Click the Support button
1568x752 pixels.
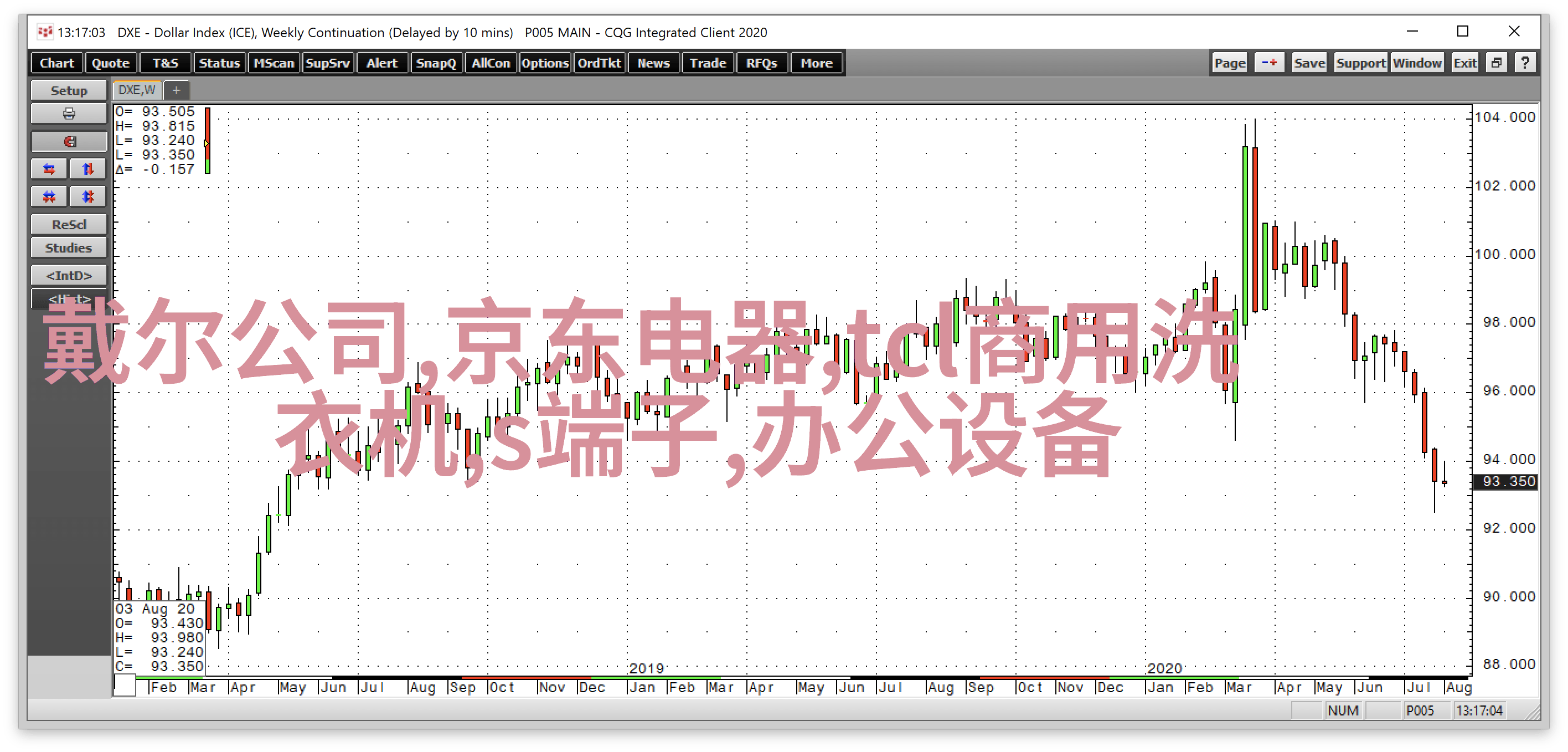(x=1360, y=63)
